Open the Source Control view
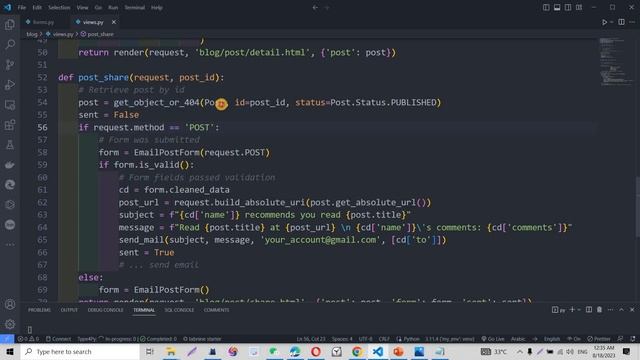 click(10, 64)
